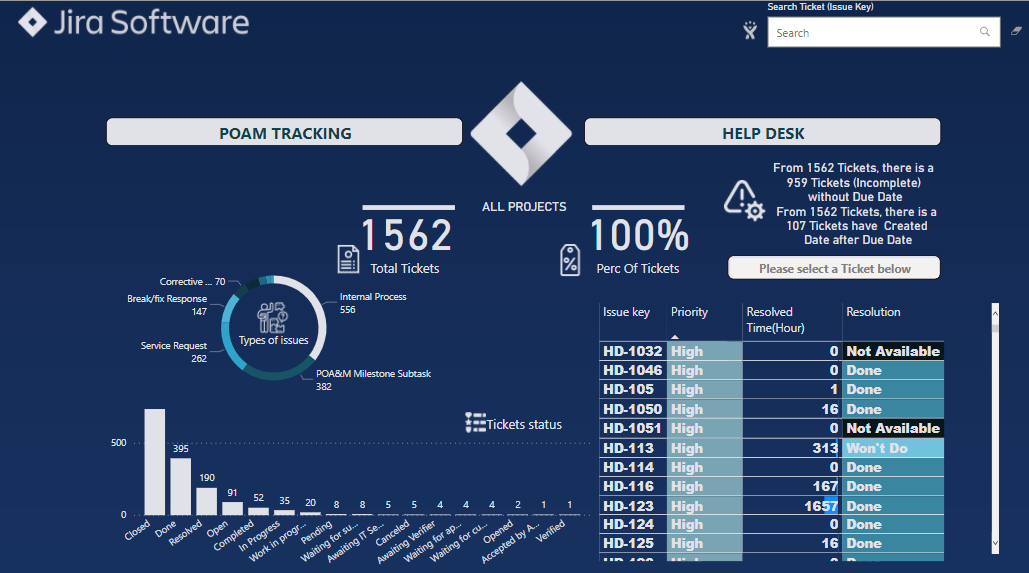The height and width of the screenshot is (573, 1029).
Task: Click the percent tag icon
Action: pyautogui.click(x=570, y=260)
